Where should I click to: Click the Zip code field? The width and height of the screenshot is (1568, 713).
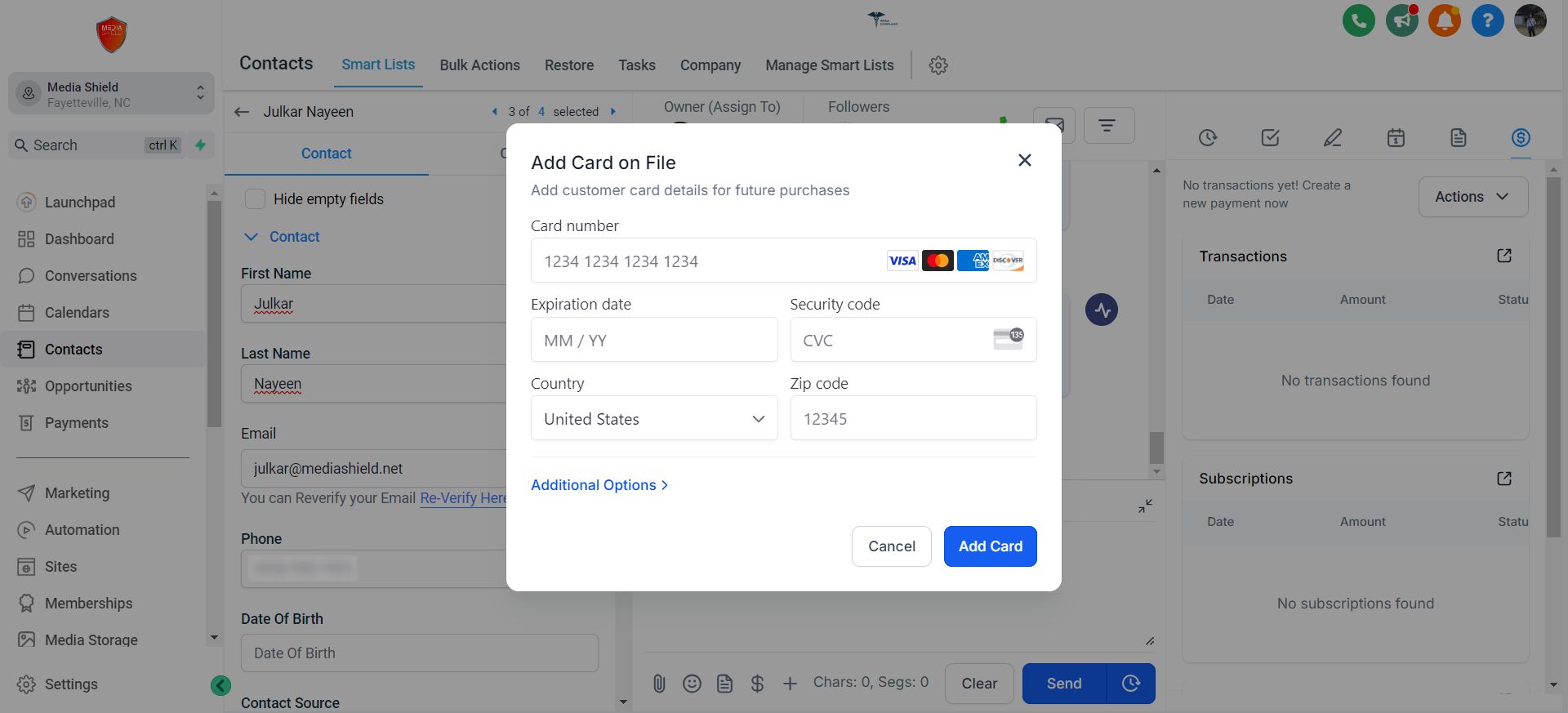pos(913,418)
